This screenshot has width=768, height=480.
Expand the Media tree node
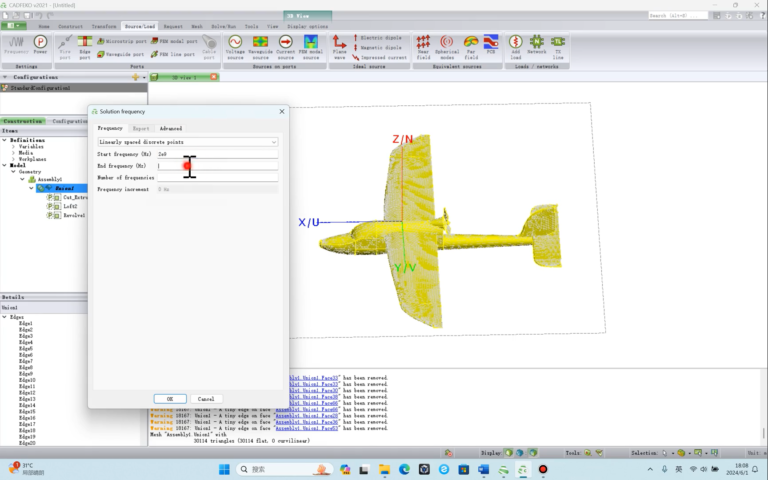pyautogui.click(x=13, y=153)
